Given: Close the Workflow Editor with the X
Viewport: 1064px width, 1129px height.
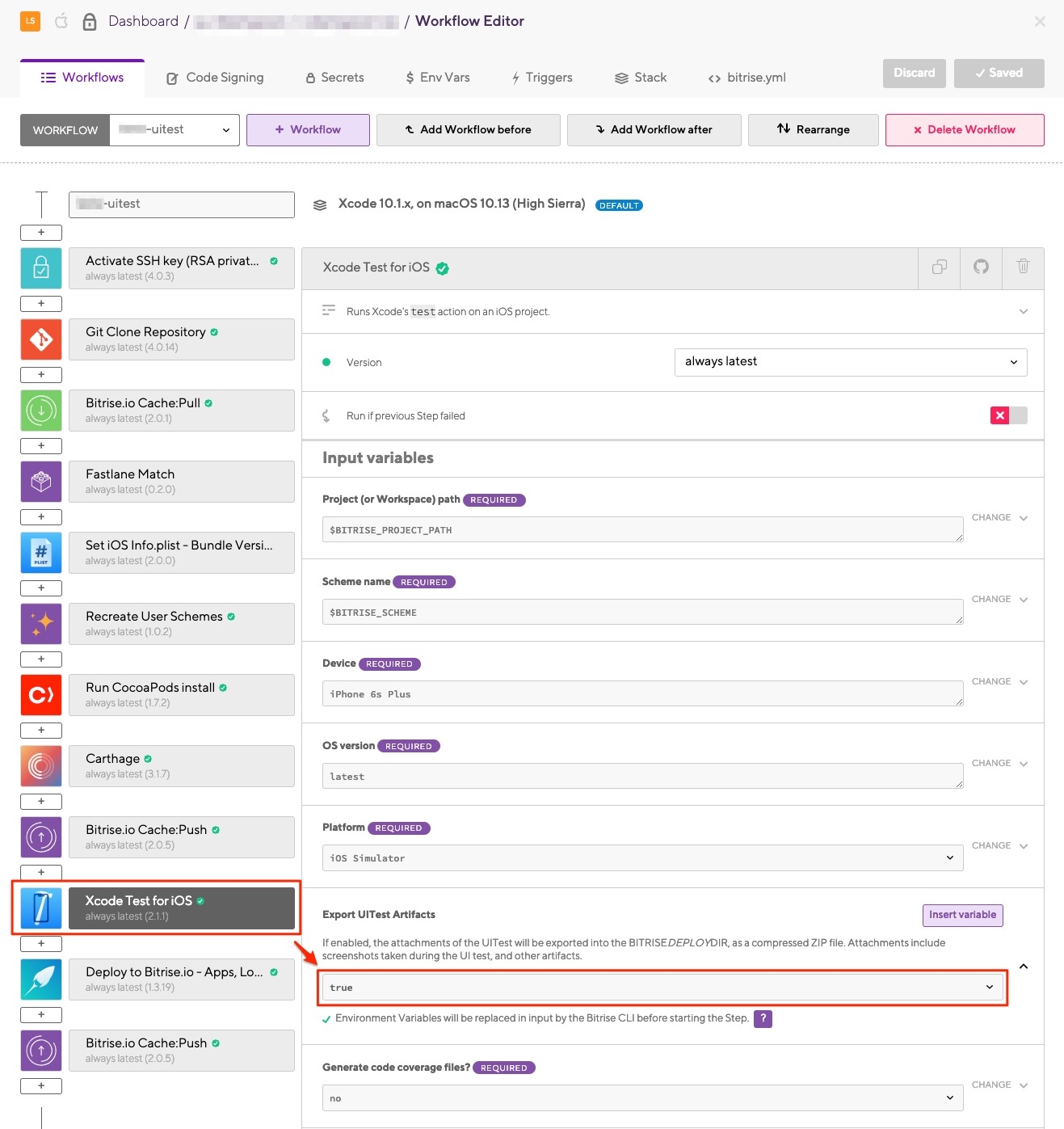Looking at the screenshot, I should pyautogui.click(x=1040, y=22).
